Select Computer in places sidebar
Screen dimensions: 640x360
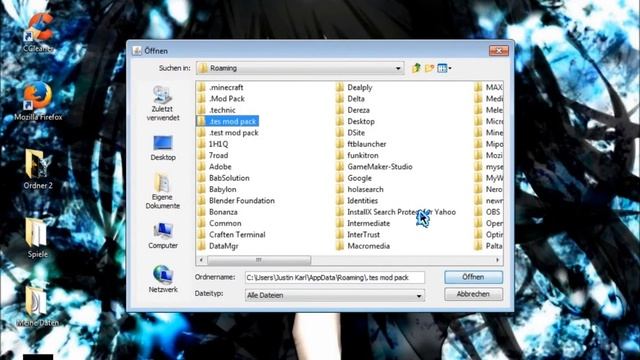click(x=163, y=236)
